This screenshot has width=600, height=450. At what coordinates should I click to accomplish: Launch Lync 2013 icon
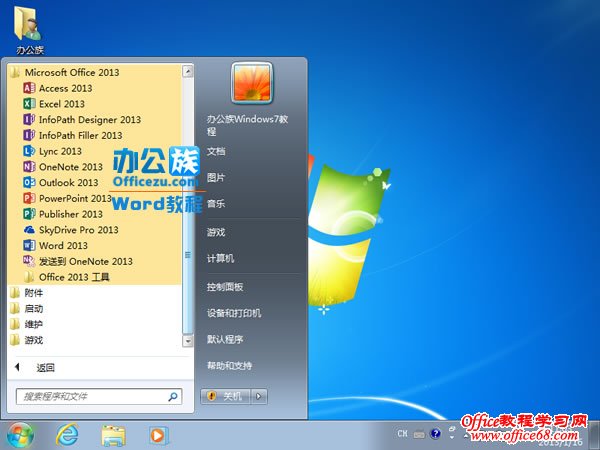29,151
